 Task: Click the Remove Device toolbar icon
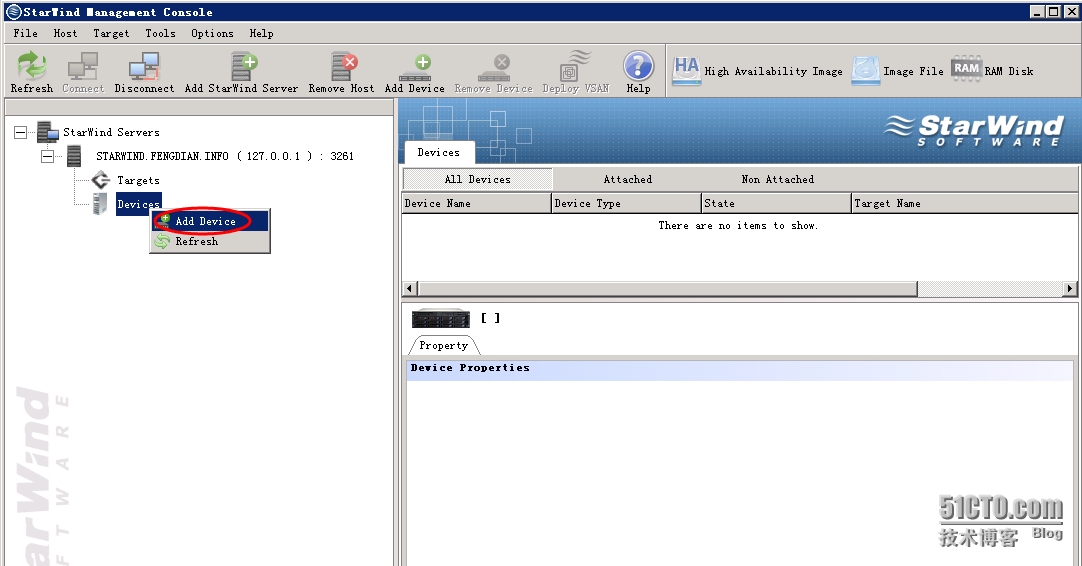click(x=494, y=68)
